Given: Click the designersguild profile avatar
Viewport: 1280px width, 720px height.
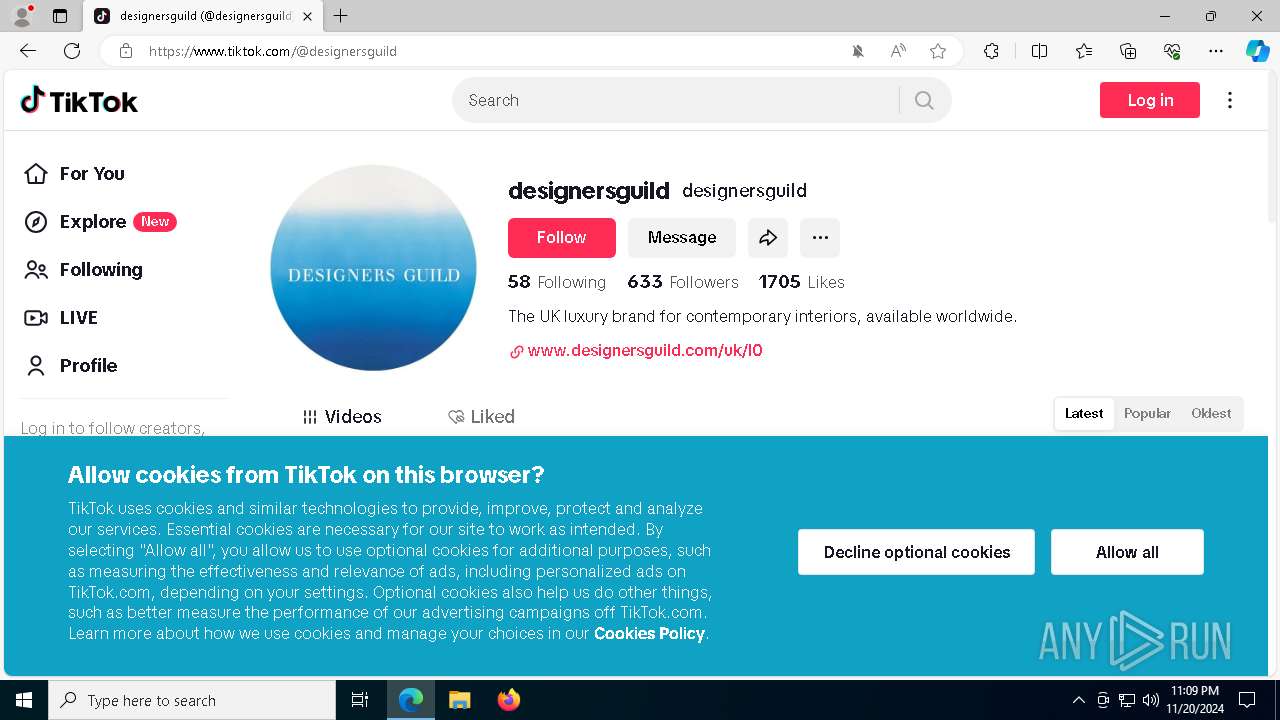Looking at the screenshot, I should [373, 268].
